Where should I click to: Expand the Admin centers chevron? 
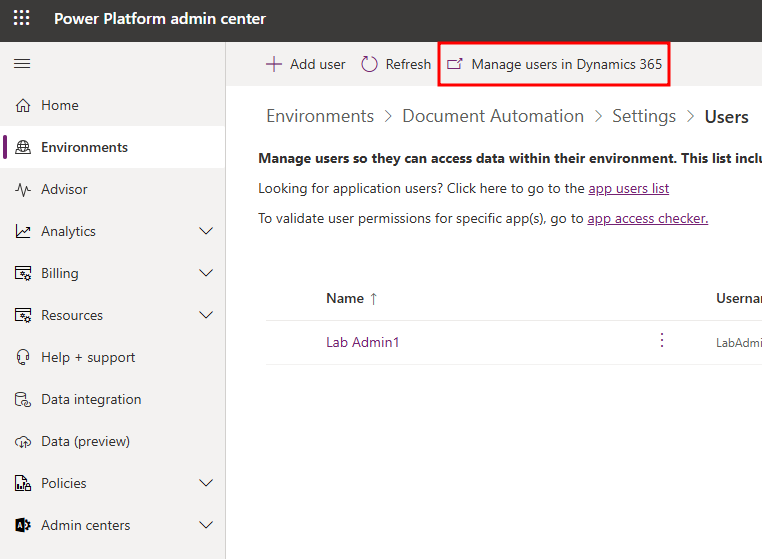click(x=206, y=525)
